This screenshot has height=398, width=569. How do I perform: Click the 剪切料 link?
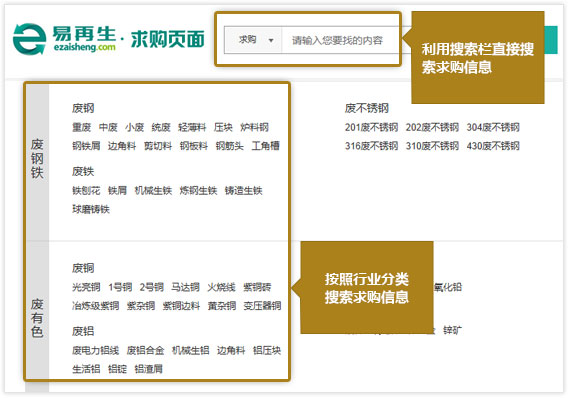coord(158,146)
